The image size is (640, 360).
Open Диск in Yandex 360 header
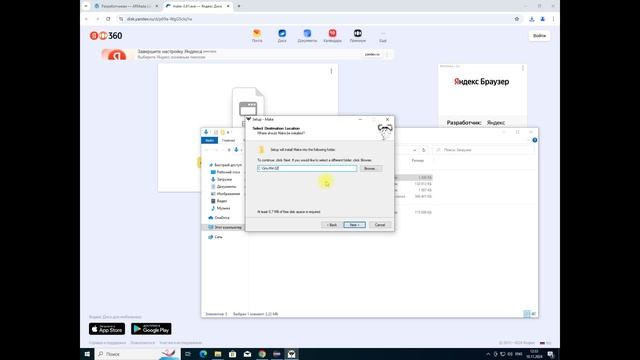coord(282,36)
